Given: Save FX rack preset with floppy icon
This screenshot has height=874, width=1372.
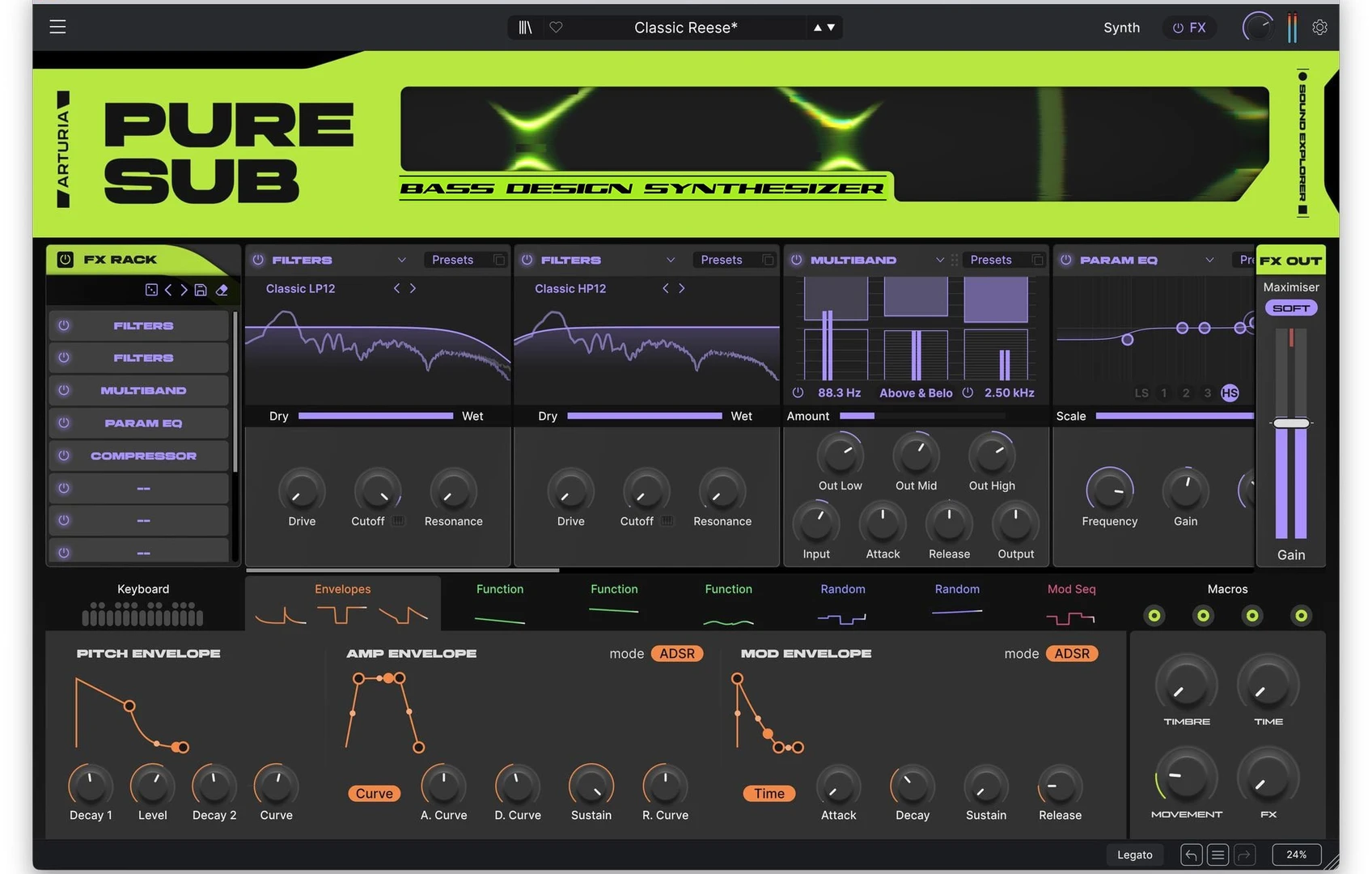Looking at the screenshot, I should click(201, 290).
